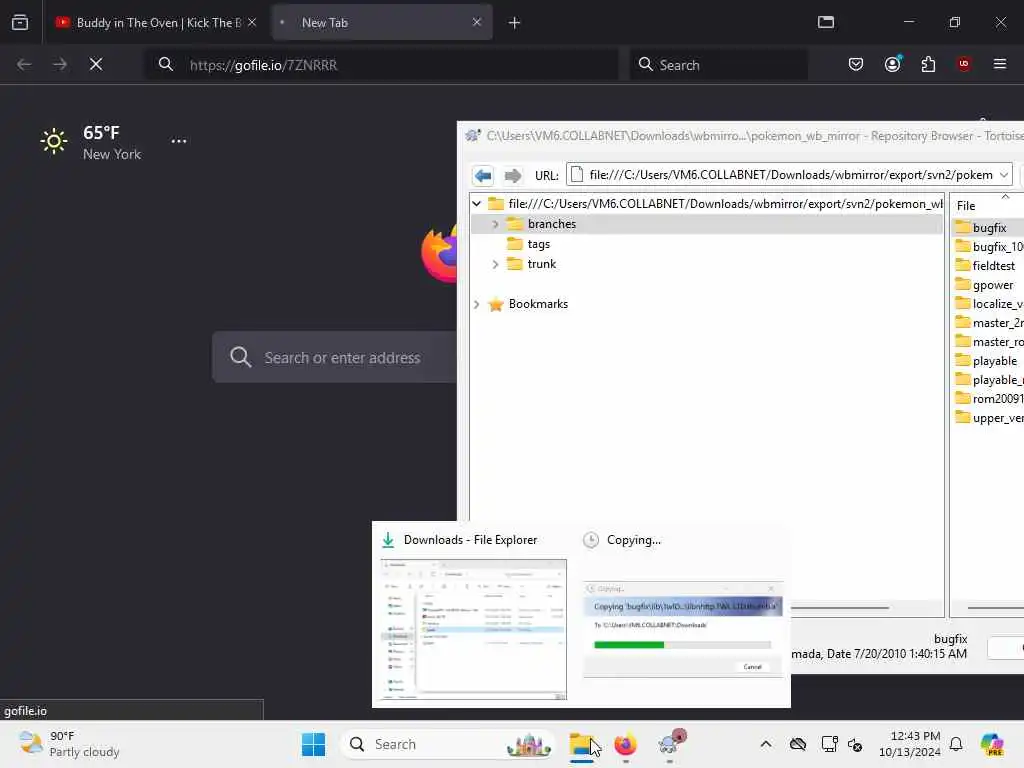The width and height of the screenshot is (1024, 768).
Task: Click the muted volume tray icon
Action: (x=855, y=744)
